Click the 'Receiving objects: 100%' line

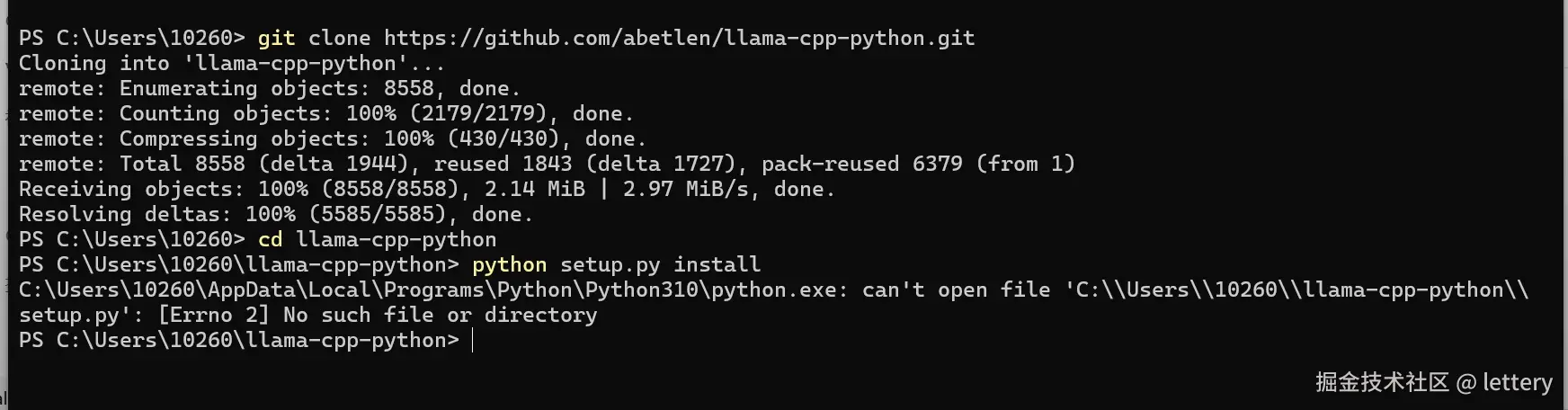click(x=427, y=189)
